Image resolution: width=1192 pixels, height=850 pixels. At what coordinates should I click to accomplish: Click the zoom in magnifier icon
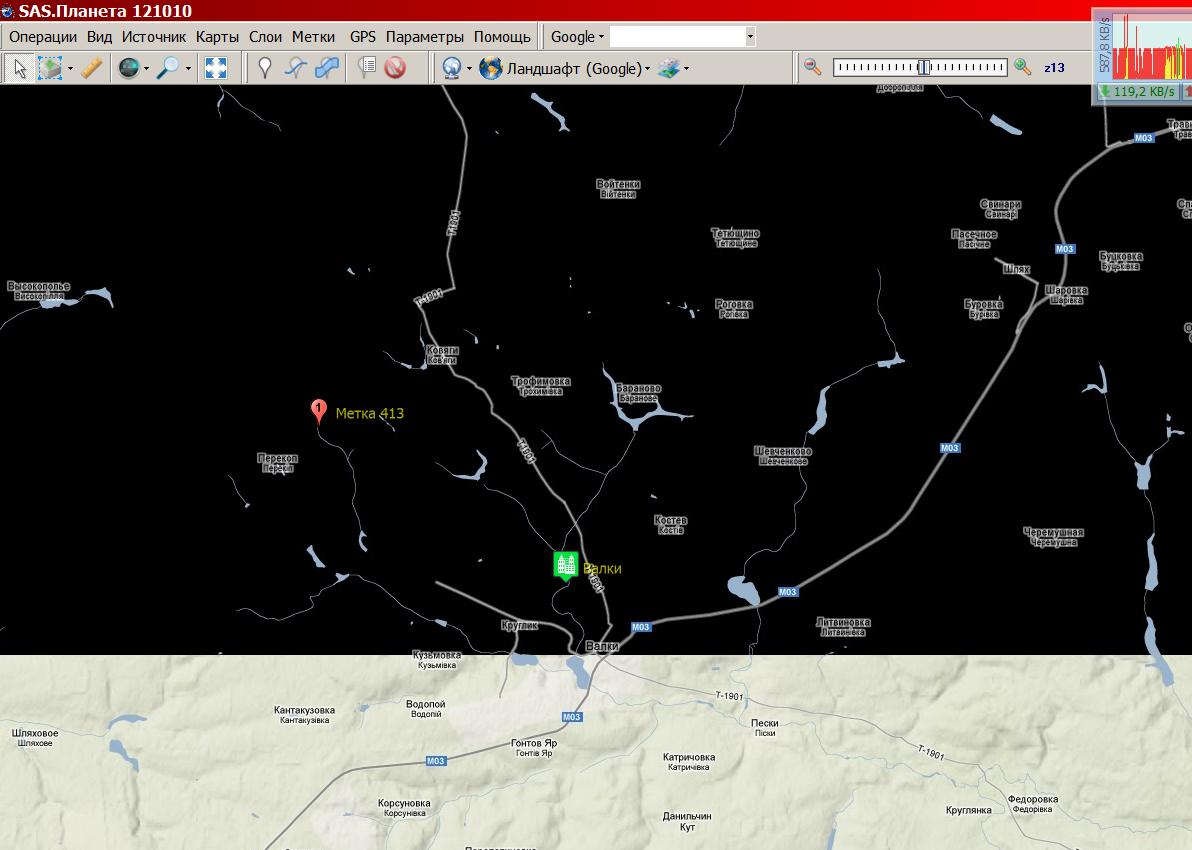pos(1022,67)
